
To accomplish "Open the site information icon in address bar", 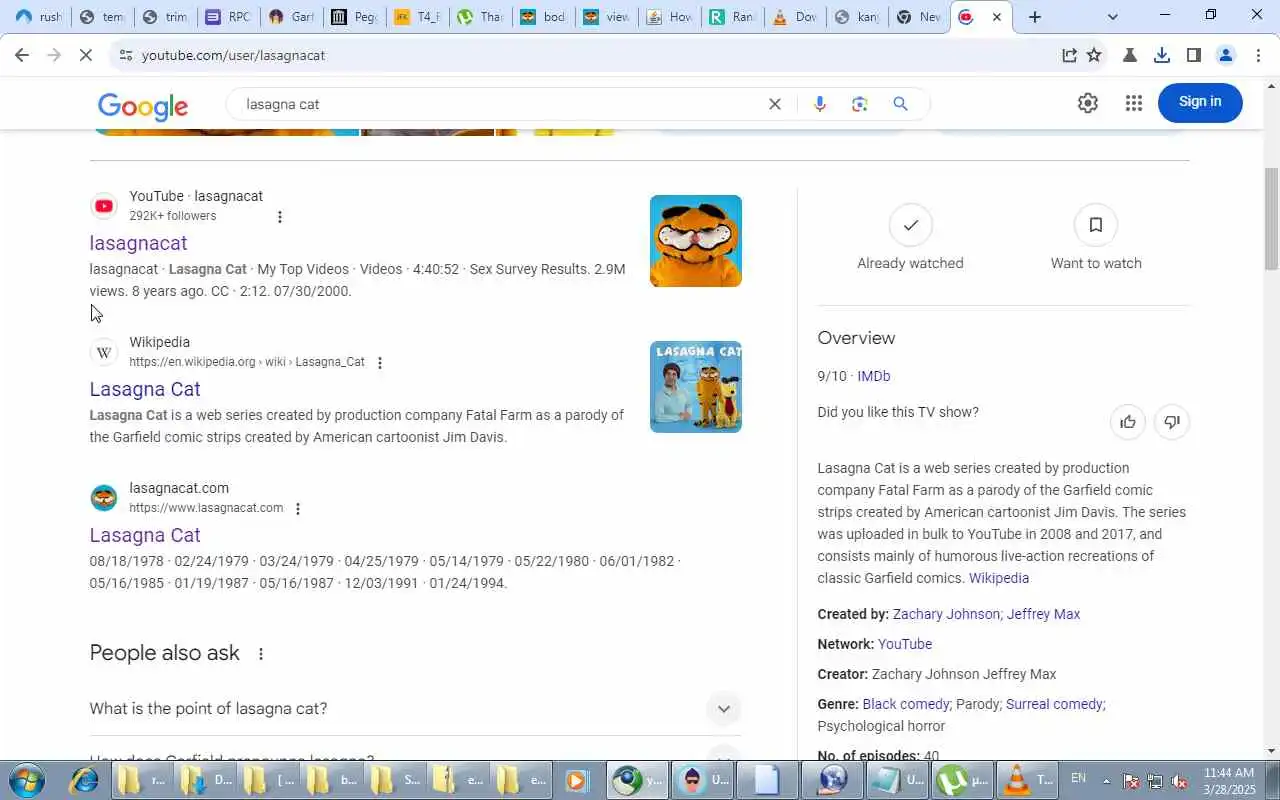I will (125, 55).
